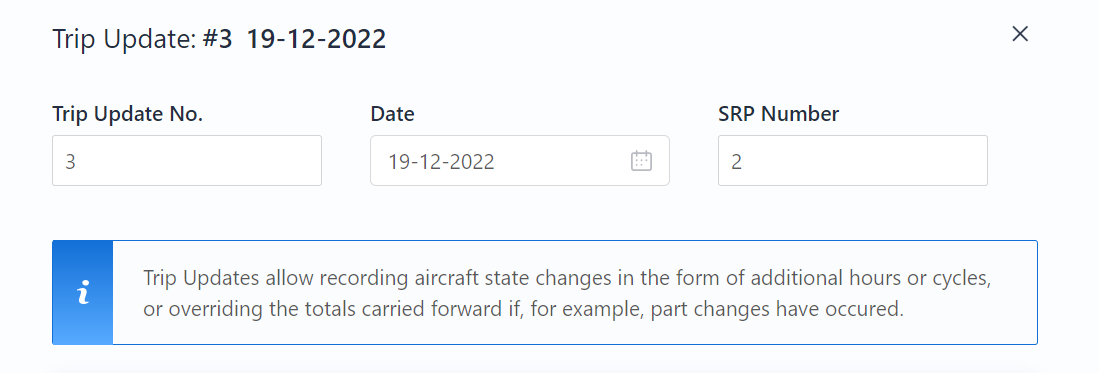Image resolution: width=1099 pixels, height=373 pixels.
Task: Click the 'SRP Number' field label
Action: 779,114
